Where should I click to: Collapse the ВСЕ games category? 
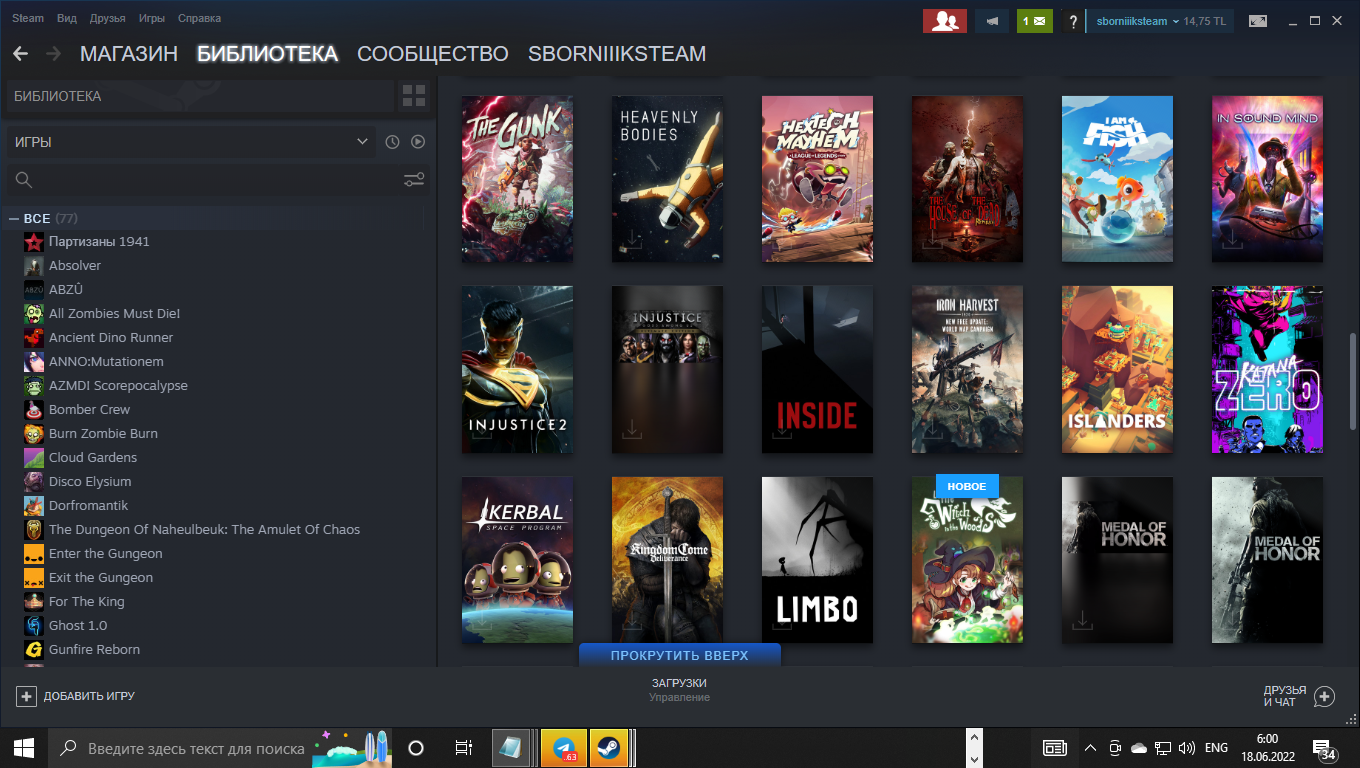coord(14,218)
